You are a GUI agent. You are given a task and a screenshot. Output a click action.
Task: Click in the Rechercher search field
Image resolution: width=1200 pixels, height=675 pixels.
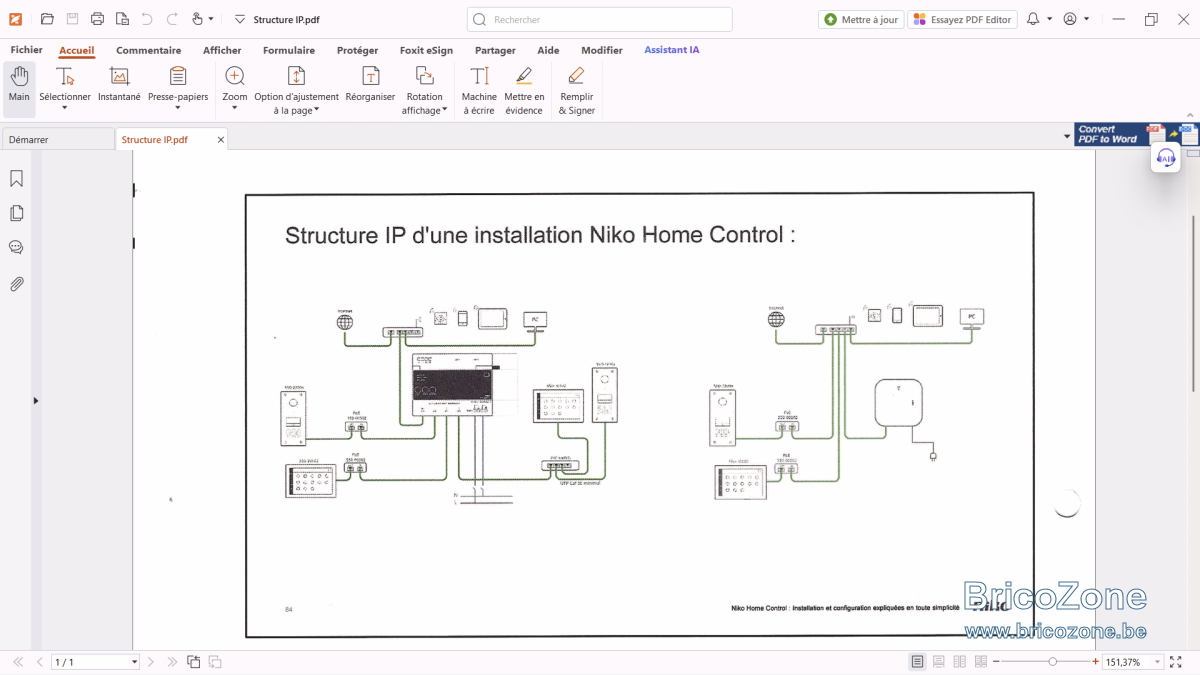599,19
